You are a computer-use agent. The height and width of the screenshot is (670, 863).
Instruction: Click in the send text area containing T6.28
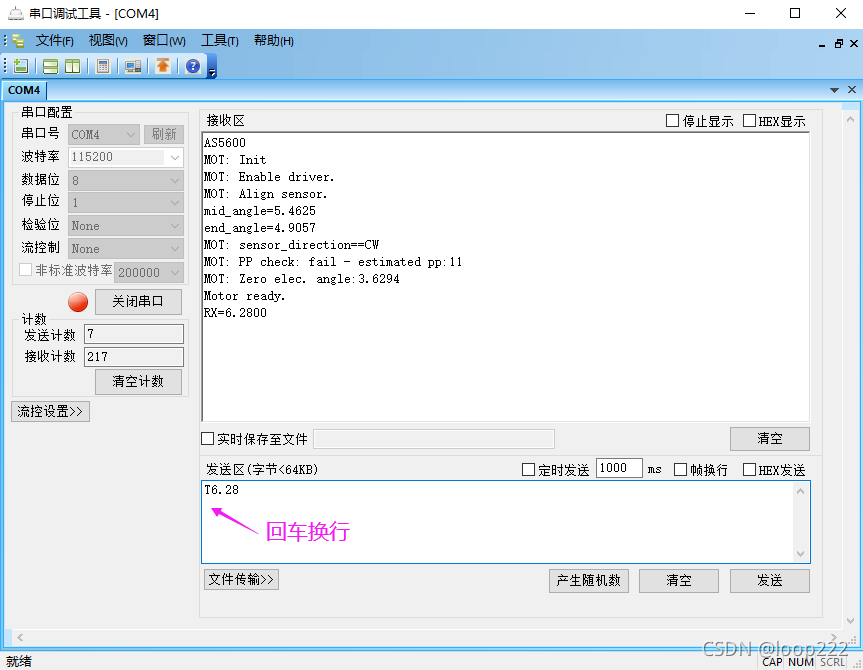pyautogui.click(x=498, y=522)
